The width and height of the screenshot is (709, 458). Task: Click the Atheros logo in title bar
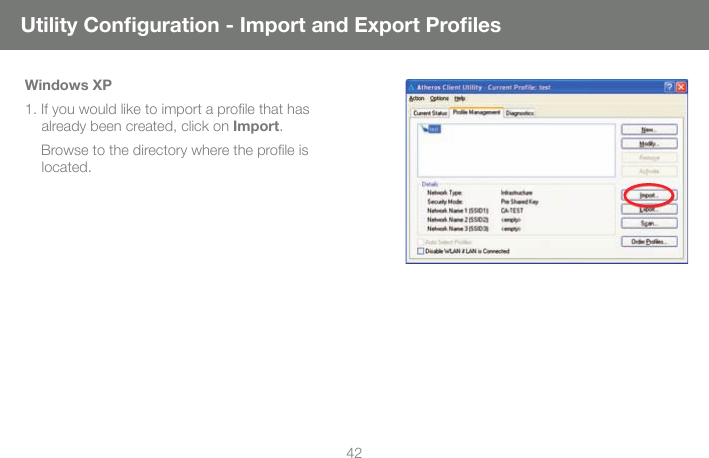[x=411, y=87]
